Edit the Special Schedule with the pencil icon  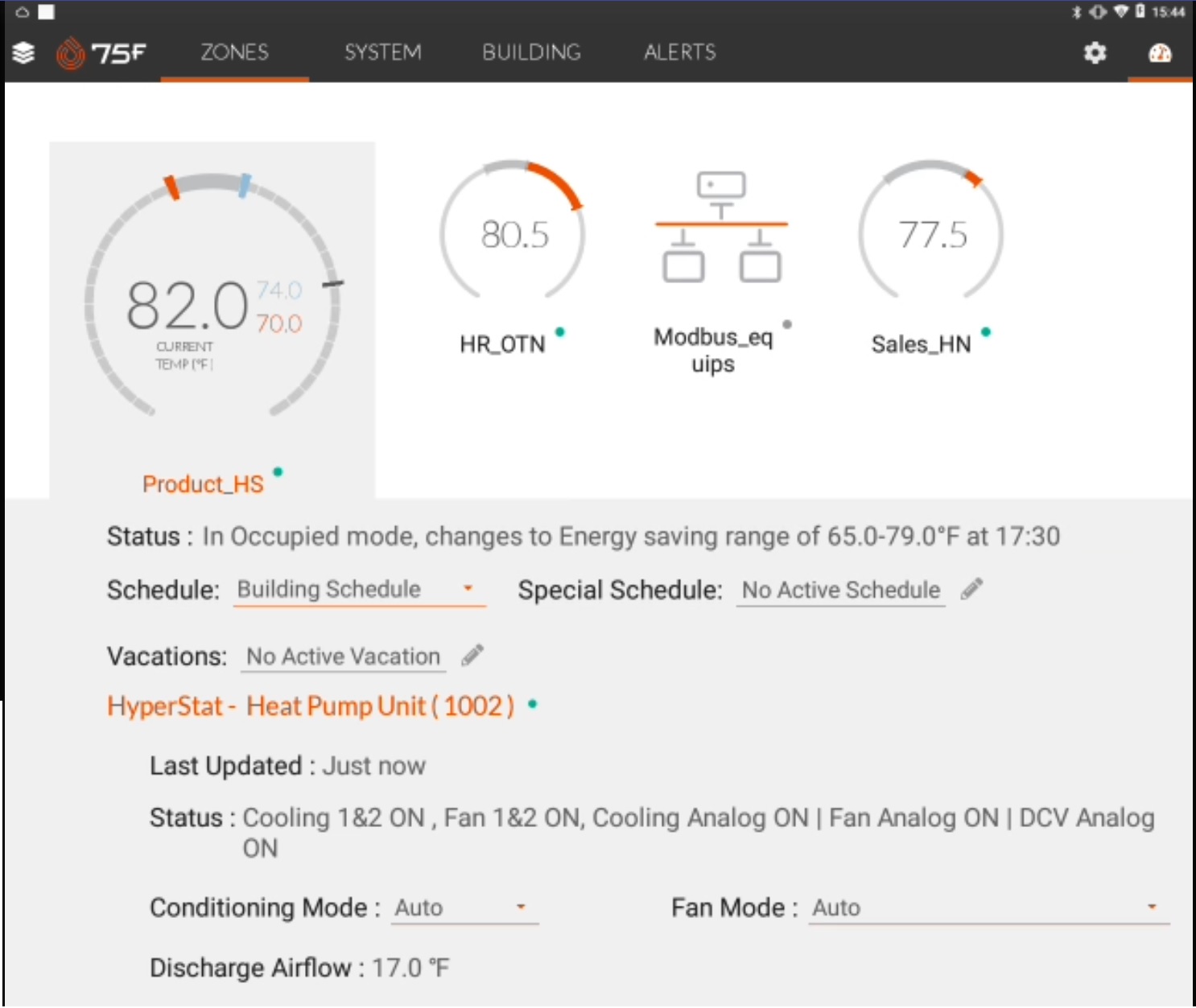971,590
